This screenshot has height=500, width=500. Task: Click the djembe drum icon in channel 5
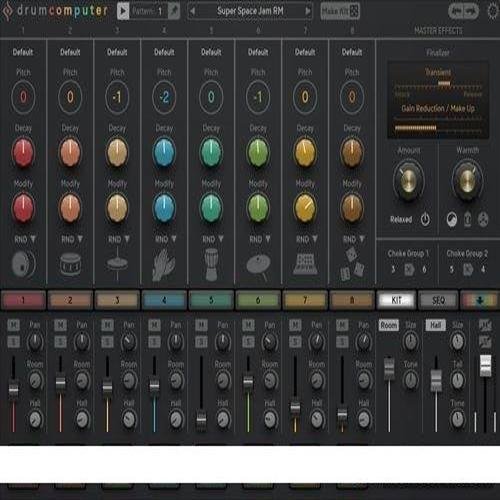point(211,265)
